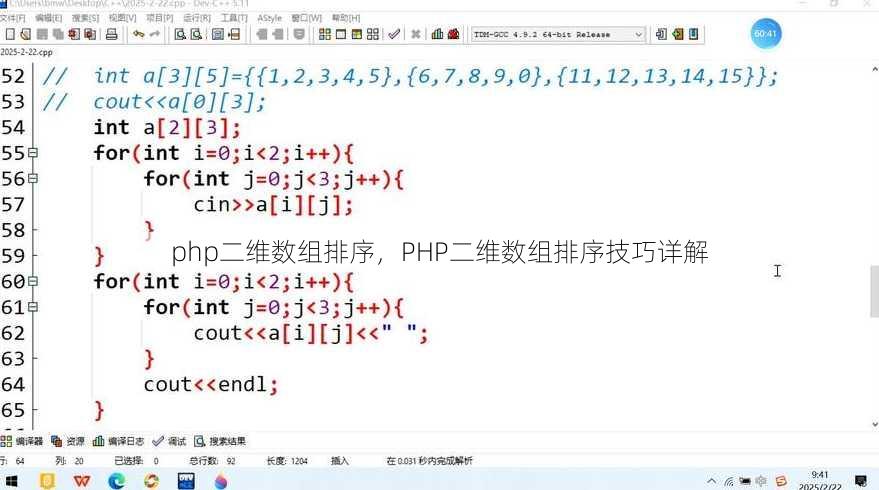Click the Toggle Bookmark icon with the green arrow
This screenshot has width=879, height=490.
click(677, 34)
